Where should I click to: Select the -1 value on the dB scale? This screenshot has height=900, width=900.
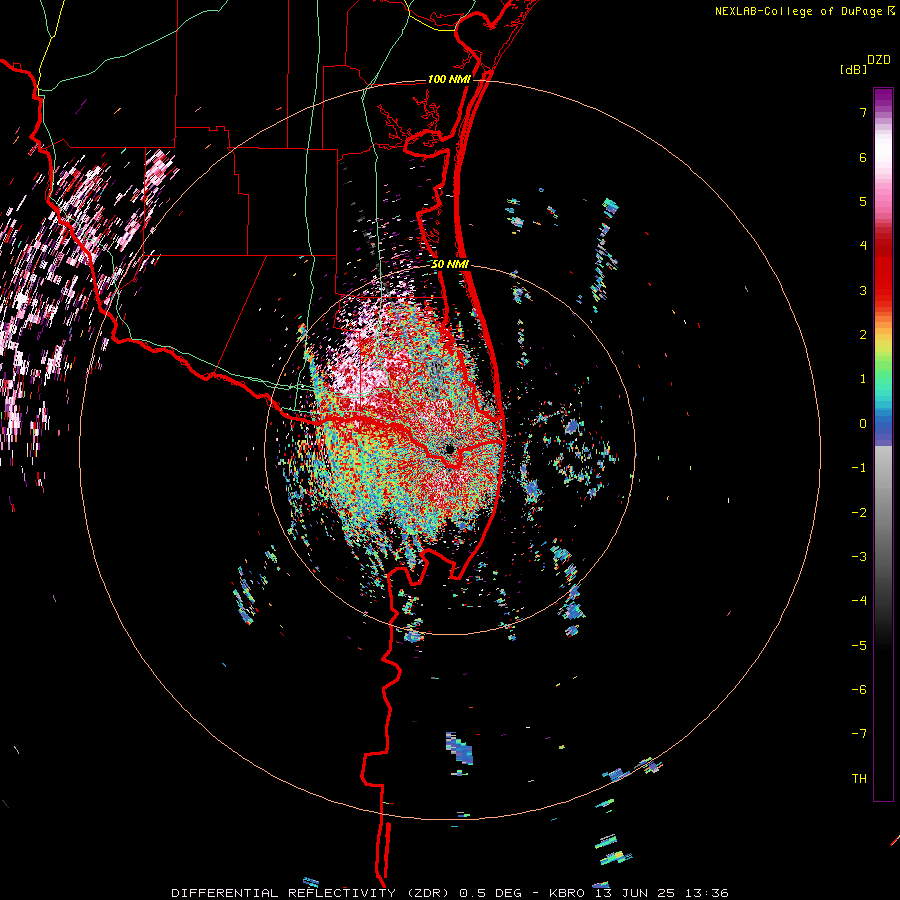(x=859, y=468)
